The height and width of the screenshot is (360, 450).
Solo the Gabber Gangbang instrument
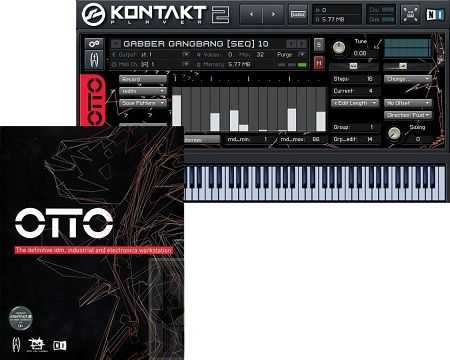point(319,44)
